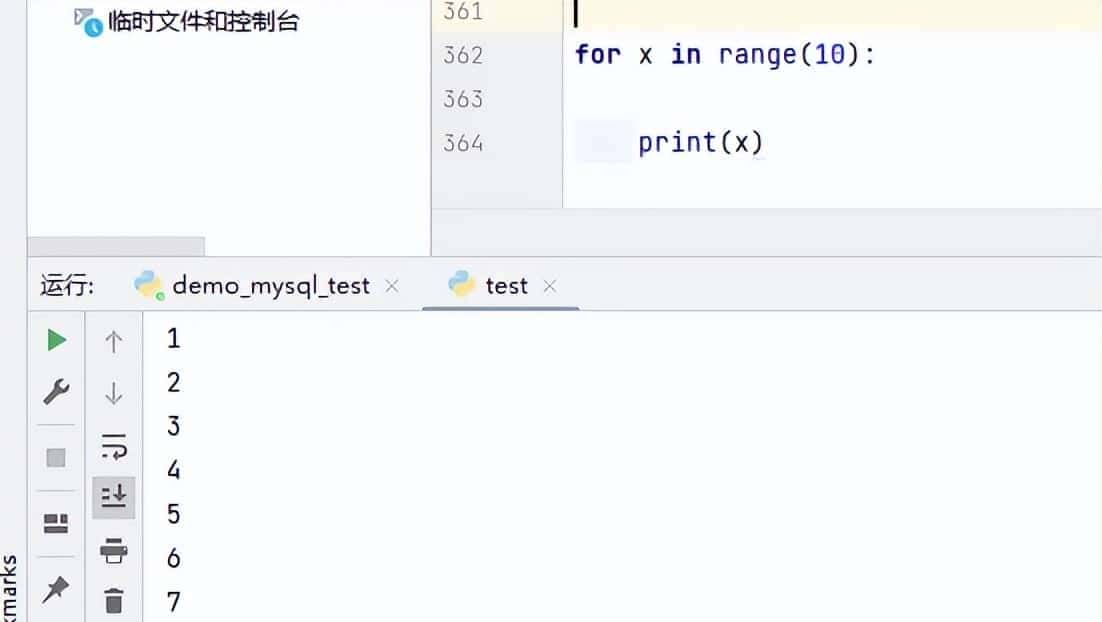Rerun the script with green play icon
The width and height of the screenshot is (1102, 622).
pos(57,341)
